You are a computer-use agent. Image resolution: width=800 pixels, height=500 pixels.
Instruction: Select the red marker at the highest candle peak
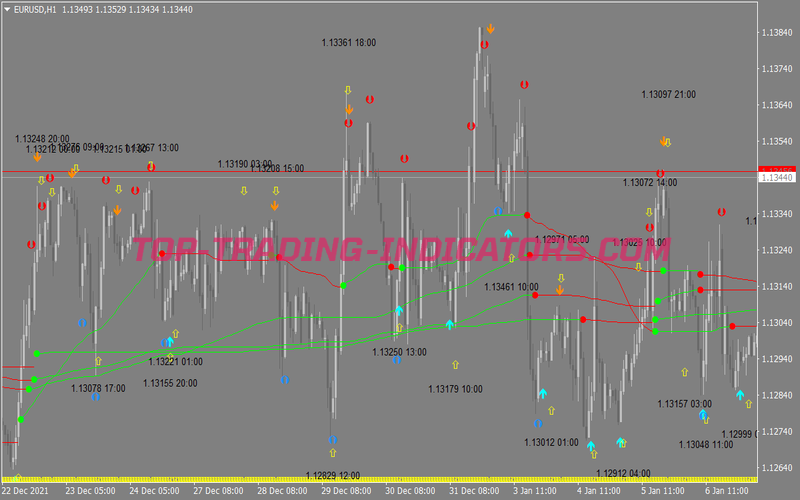[484, 45]
